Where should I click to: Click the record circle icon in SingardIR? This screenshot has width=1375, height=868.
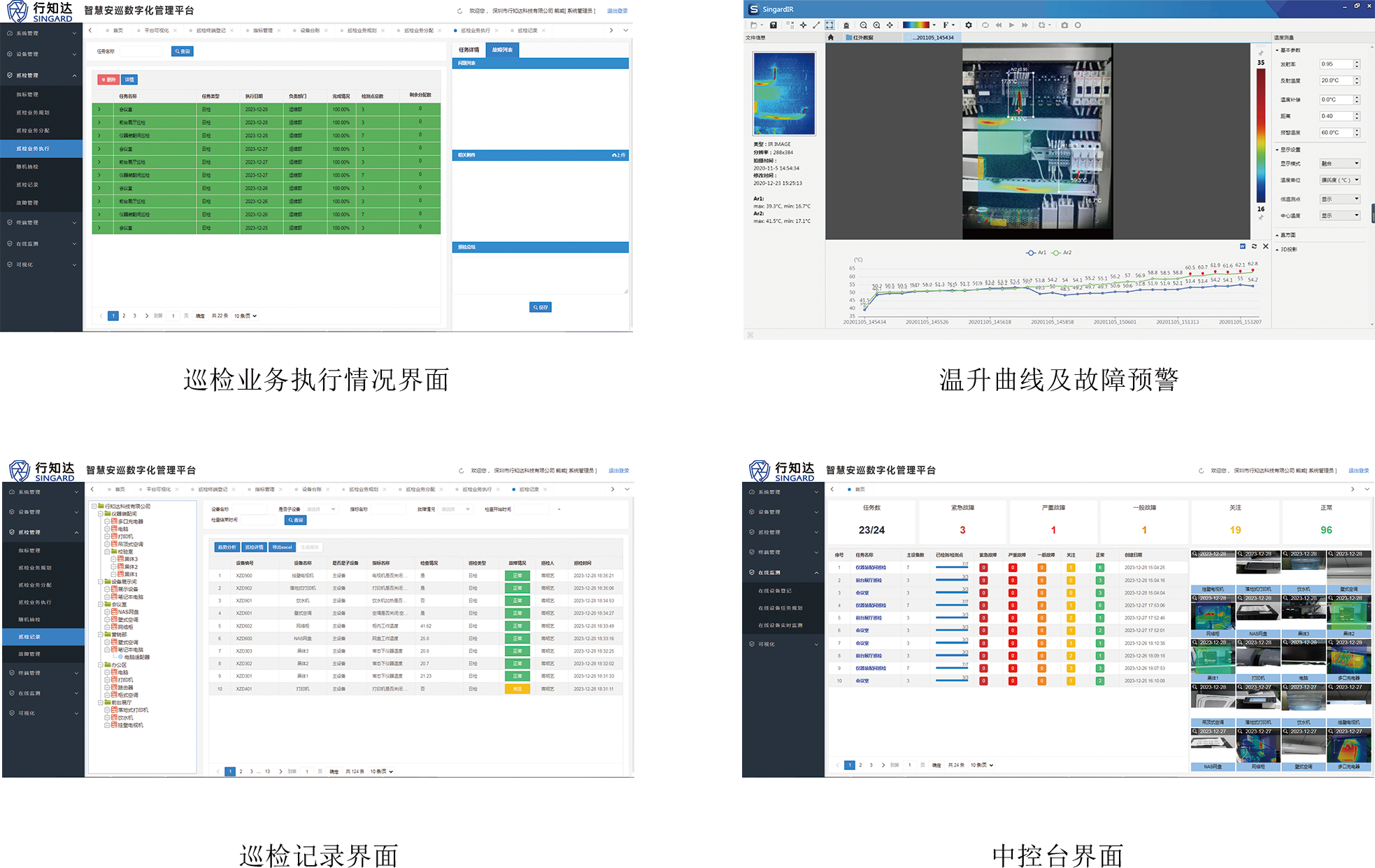tap(1078, 25)
